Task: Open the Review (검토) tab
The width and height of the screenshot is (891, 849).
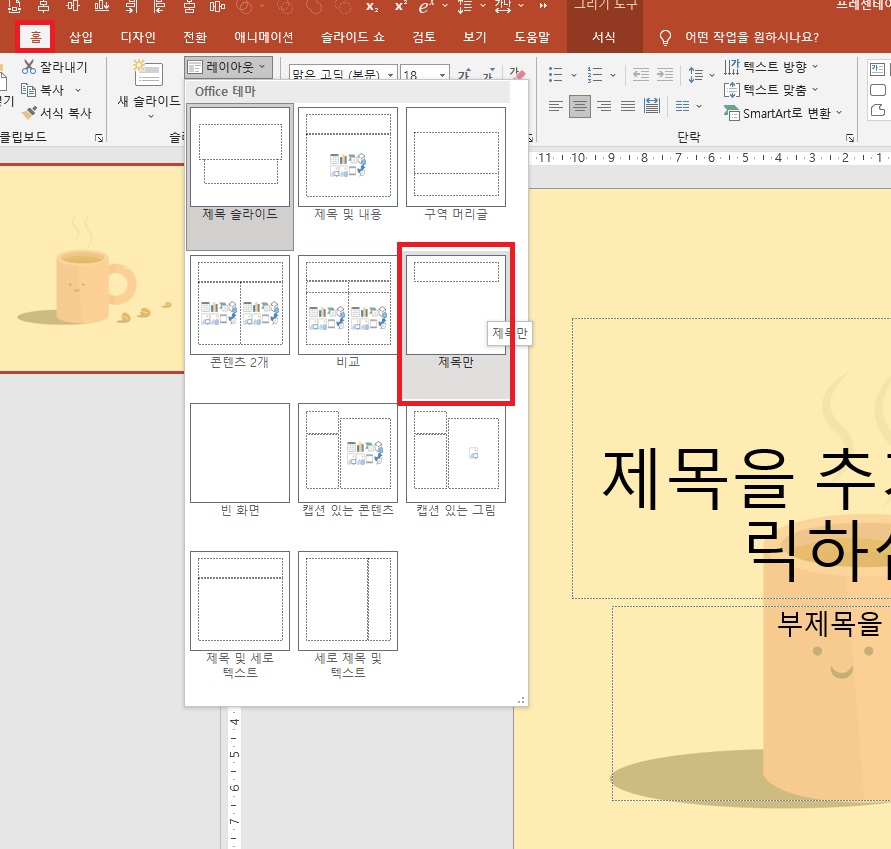Action: (424, 38)
